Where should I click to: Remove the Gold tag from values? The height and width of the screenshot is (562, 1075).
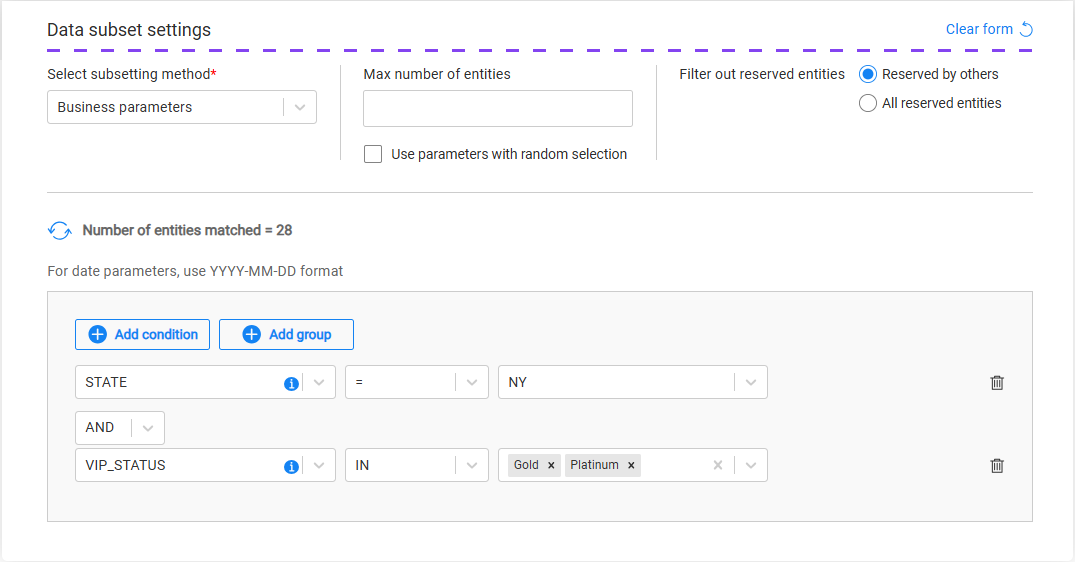[551, 466]
